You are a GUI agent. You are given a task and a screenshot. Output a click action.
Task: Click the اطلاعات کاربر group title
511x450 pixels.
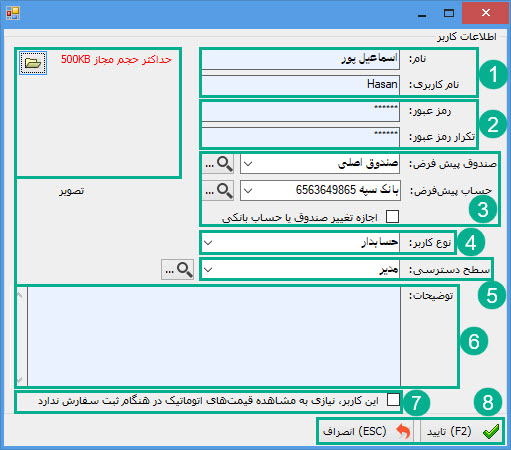point(467,37)
